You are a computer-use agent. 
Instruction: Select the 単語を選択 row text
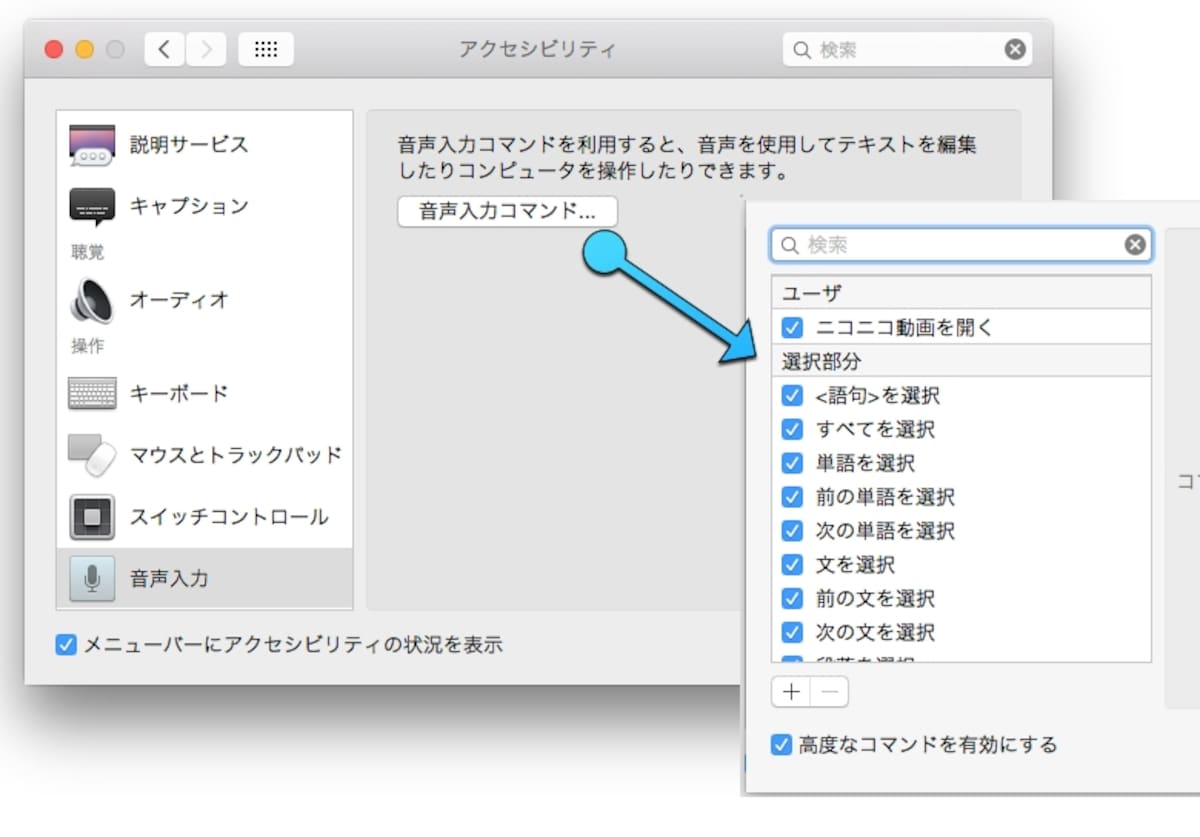pyautogui.click(x=865, y=463)
